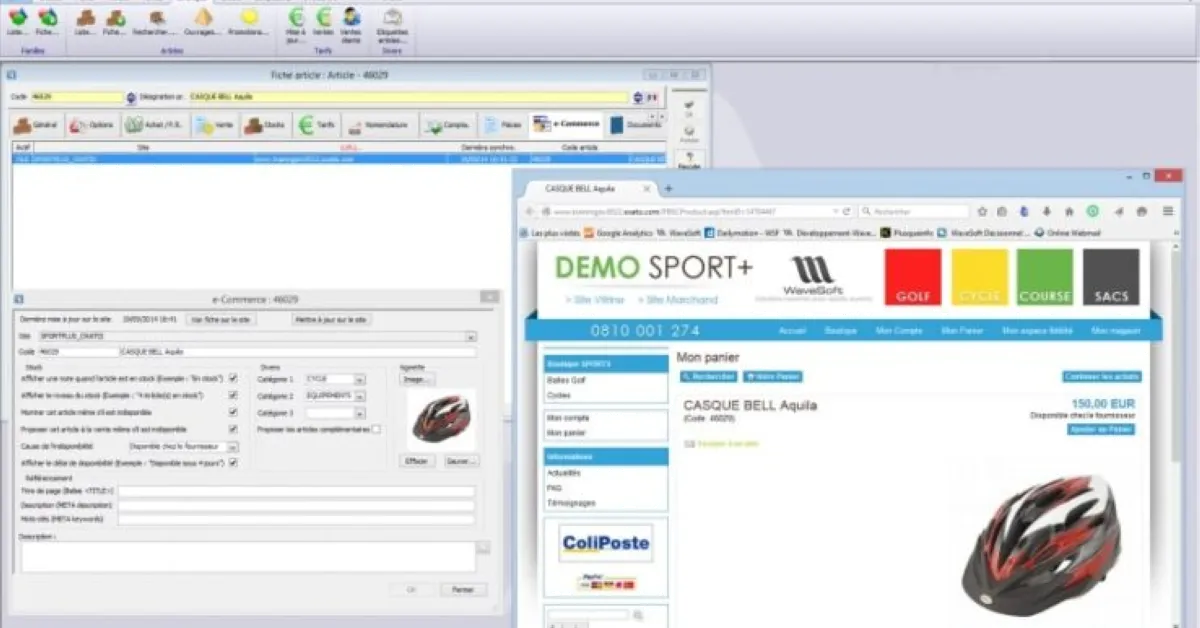Click the Firefox search box
The height and width of the screenshot is (628, 1200).
[x=913, y=211]
